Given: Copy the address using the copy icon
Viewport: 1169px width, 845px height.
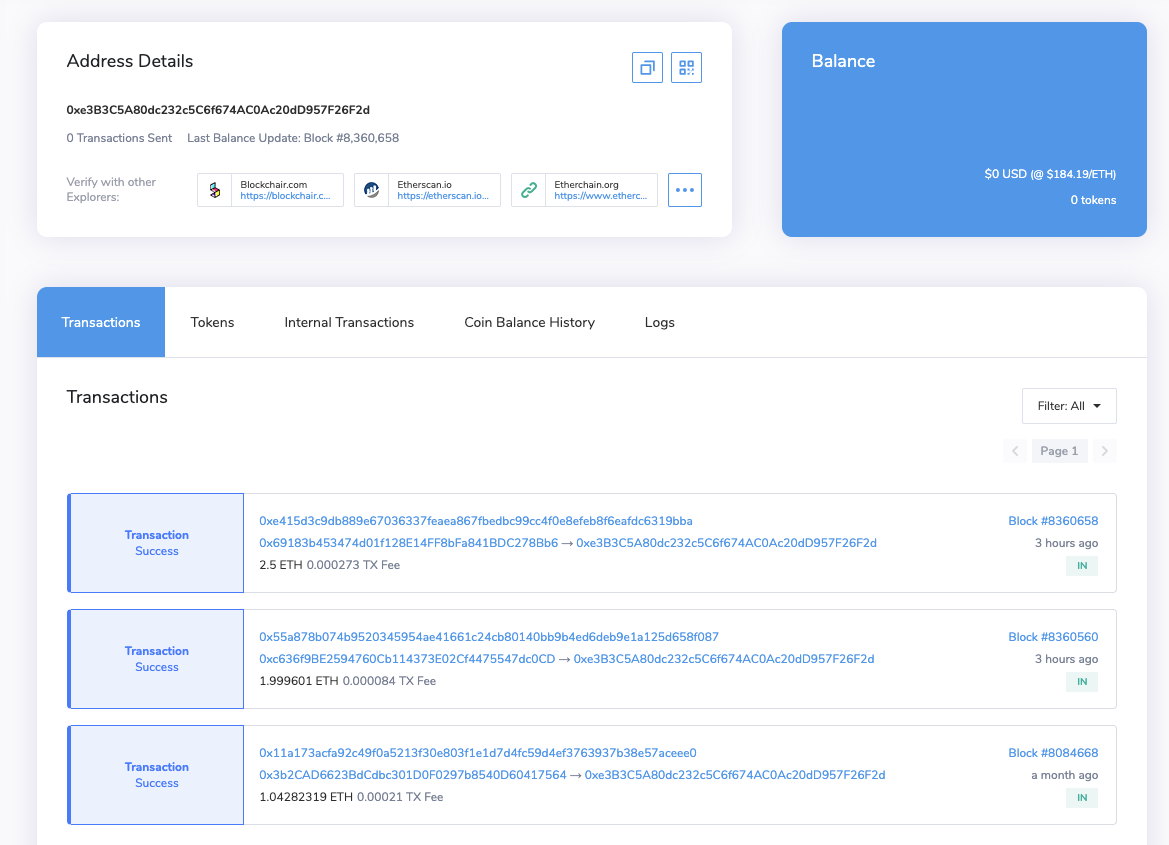Looking at the screenshot, I should [646, 67].
